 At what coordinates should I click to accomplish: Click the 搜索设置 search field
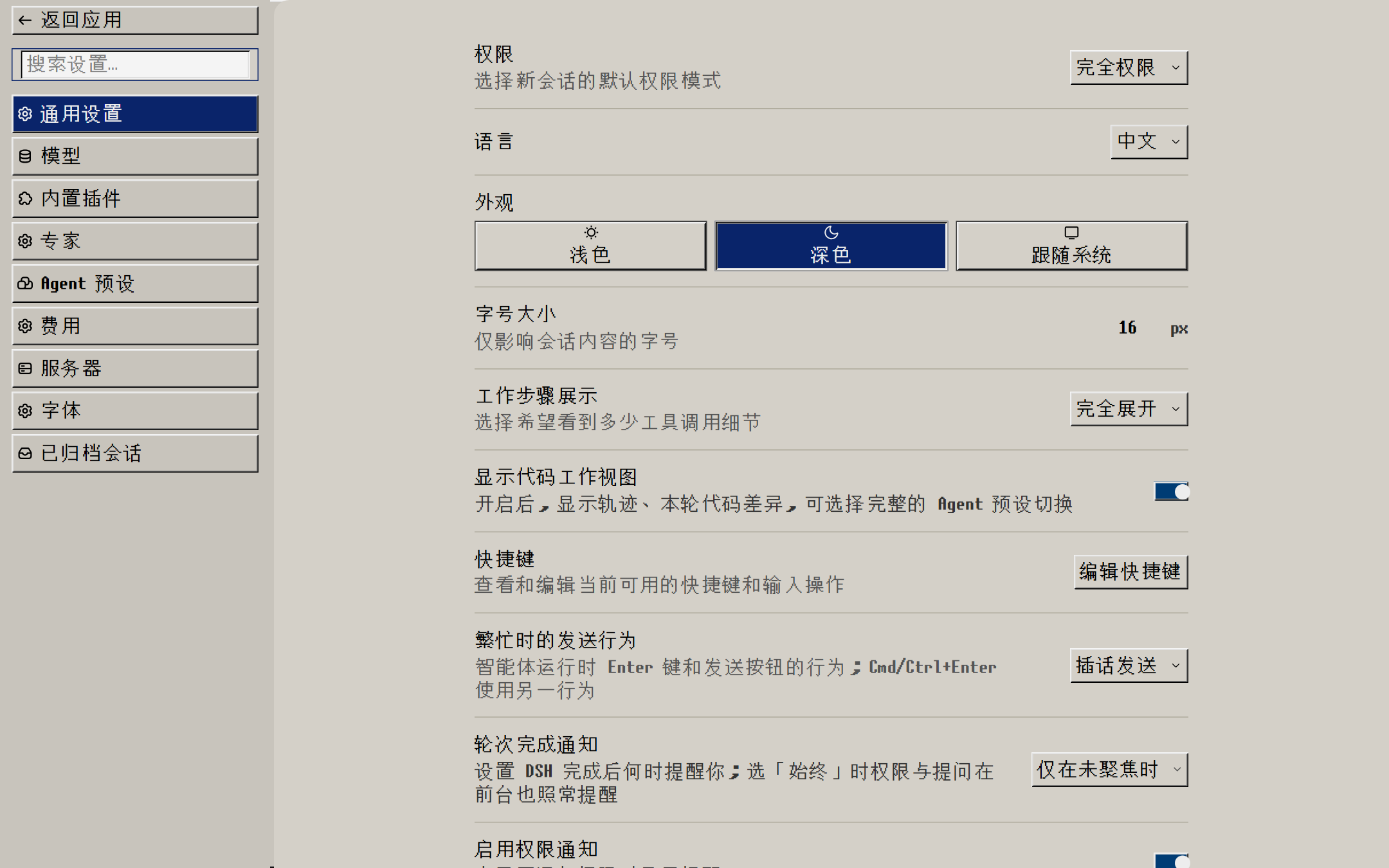pos(135,64)
